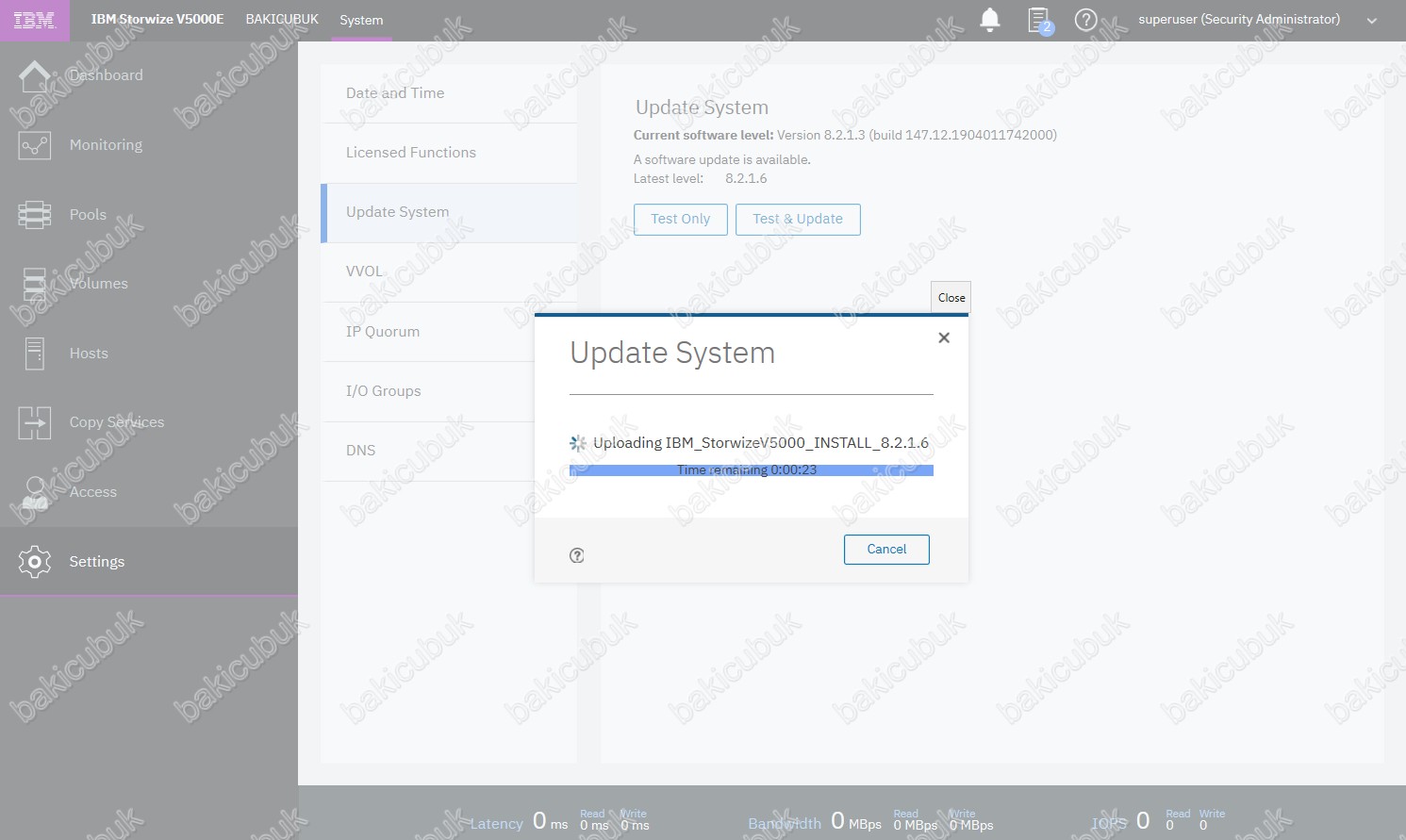The height and width of the screenshot is (840, 1406).
Task: Click the Monitoring chart icon
Action: [x=35, y=145]
